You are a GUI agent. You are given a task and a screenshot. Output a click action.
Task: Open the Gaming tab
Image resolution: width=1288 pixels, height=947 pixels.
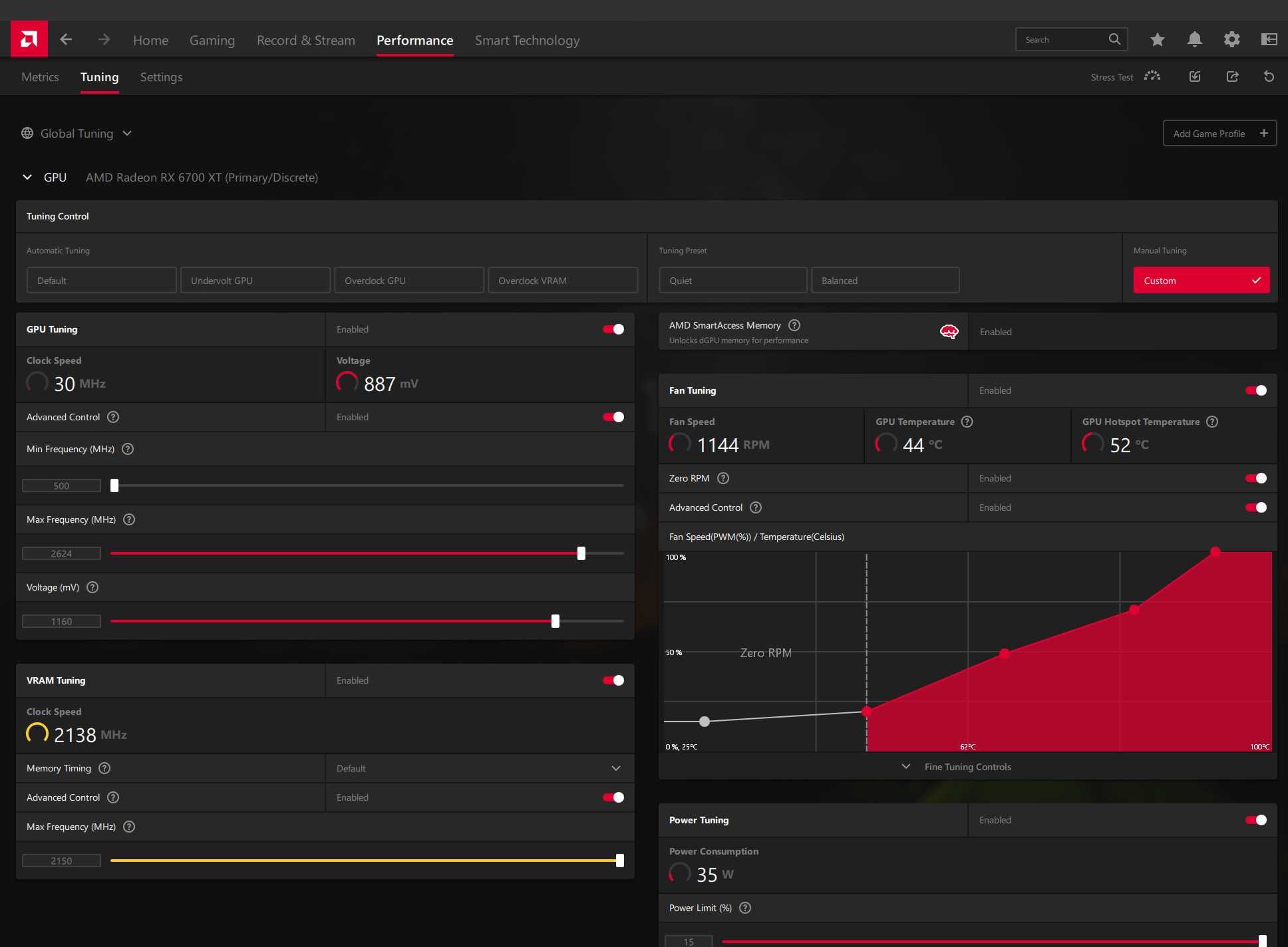[x=212, y=40]
